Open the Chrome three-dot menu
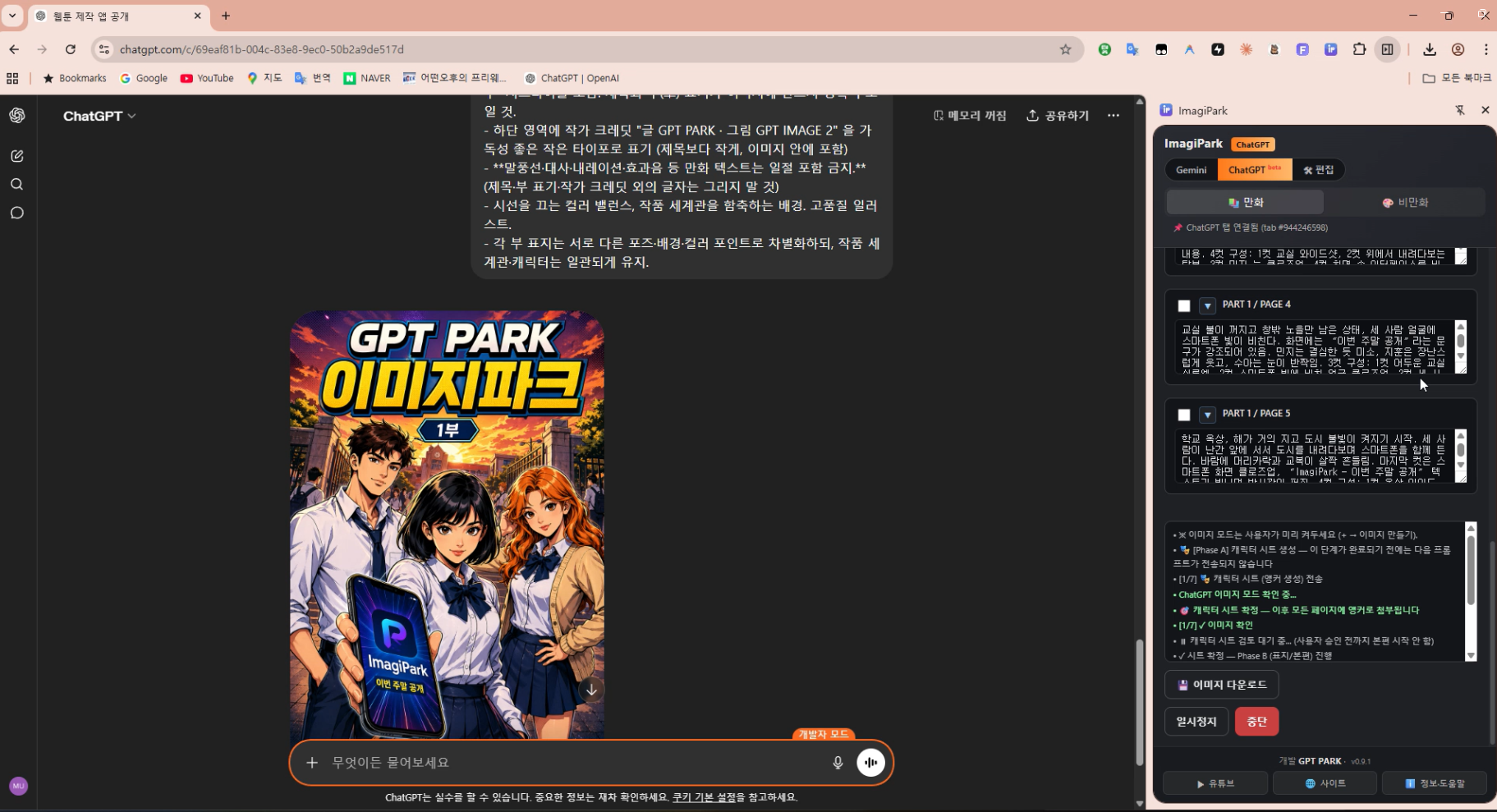 [1486, 49]
